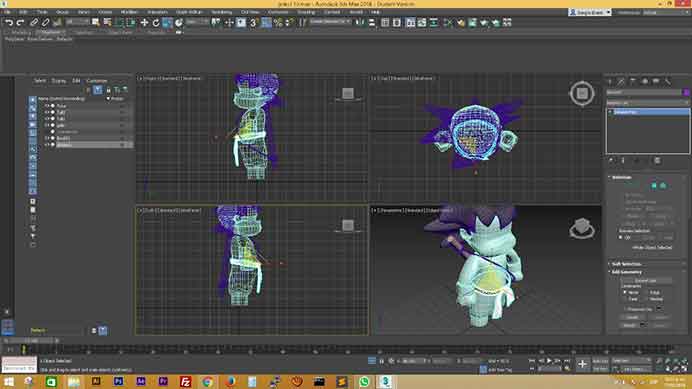
Task: Open the Schematic View
Action: [434, 23]
